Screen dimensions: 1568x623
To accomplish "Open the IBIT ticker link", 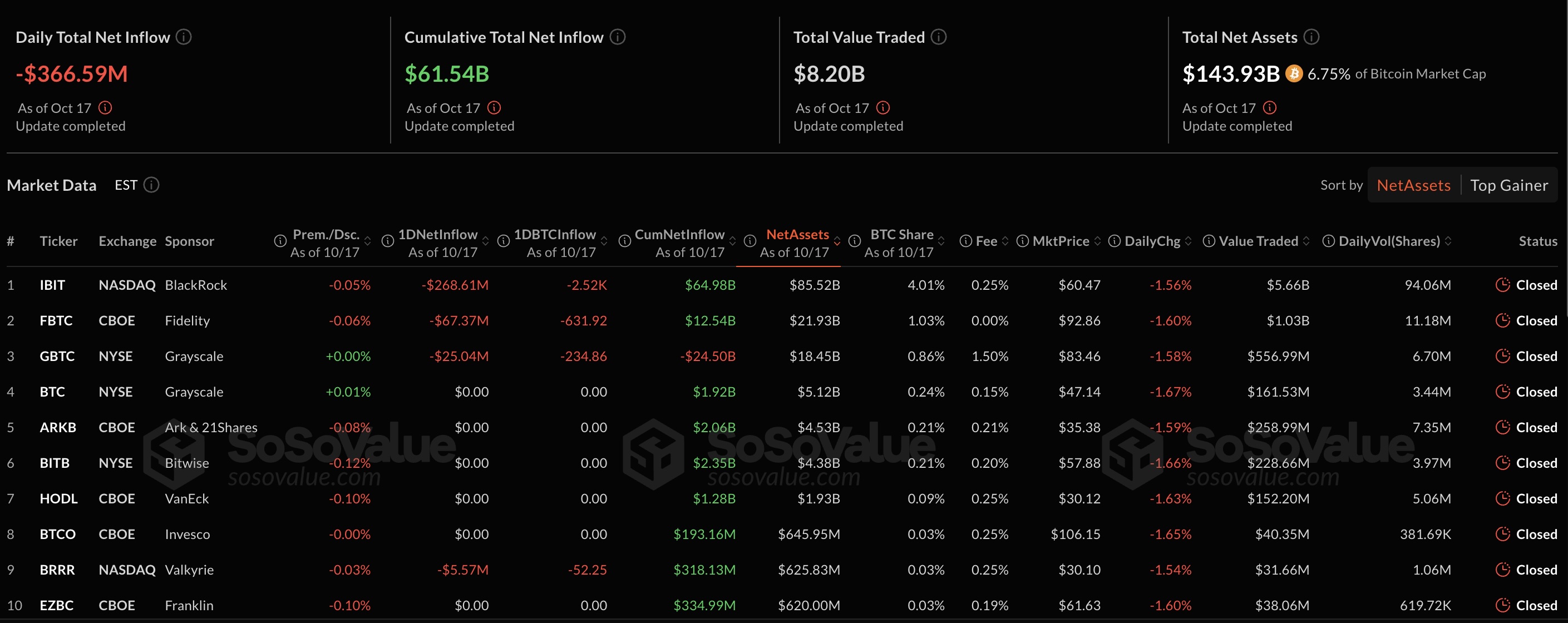I will (52, 285).
